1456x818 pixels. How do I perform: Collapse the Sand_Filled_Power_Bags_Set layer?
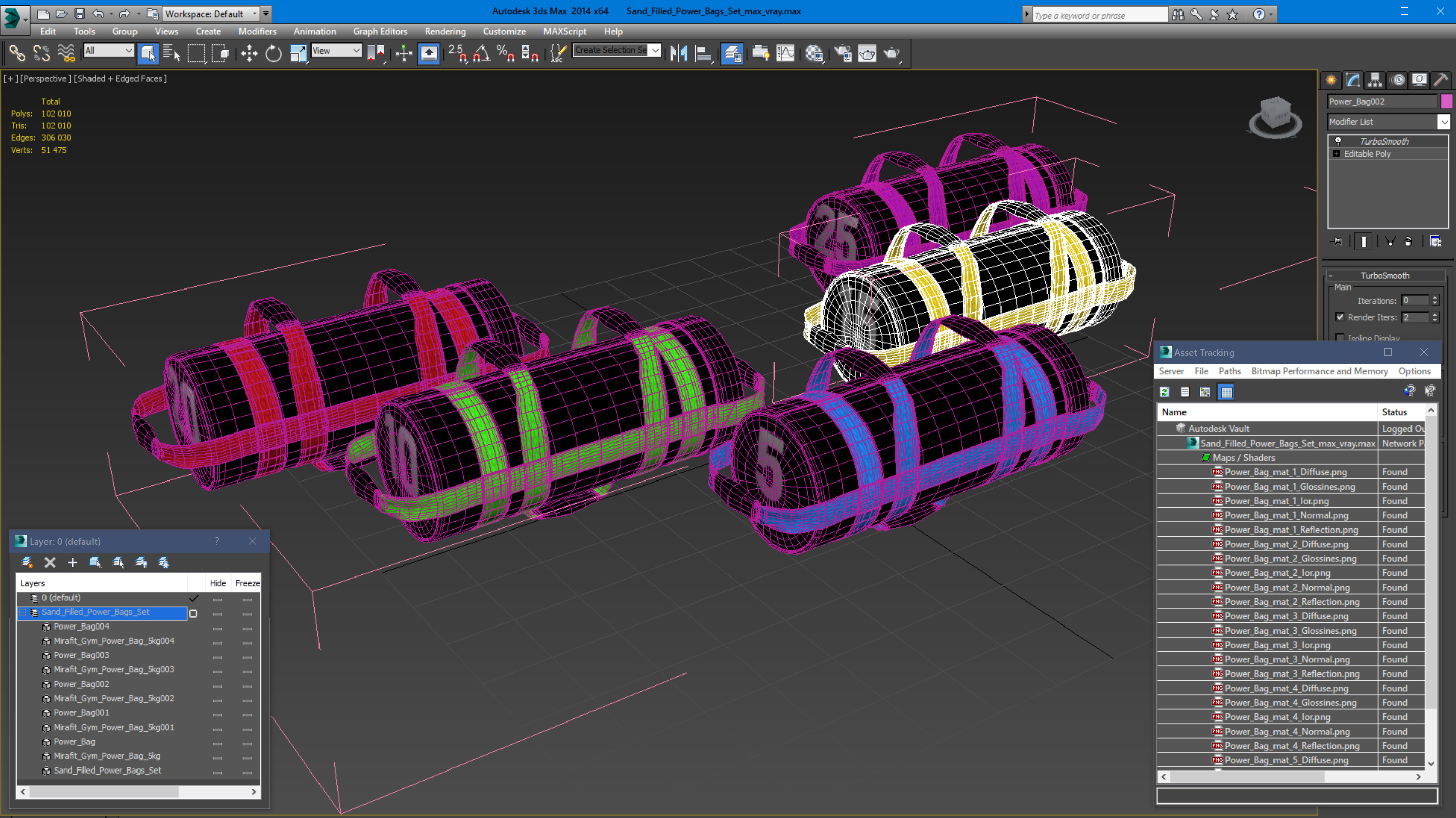click(x=23, y=613)
